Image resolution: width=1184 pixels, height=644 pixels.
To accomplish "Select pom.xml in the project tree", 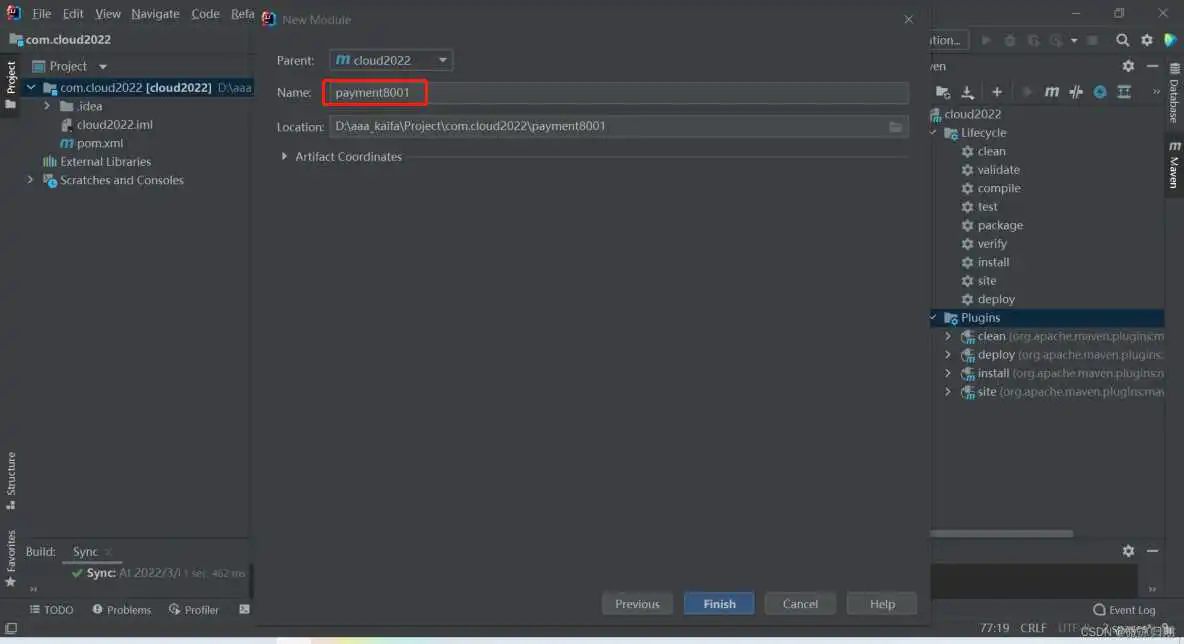I will pos(99,143).
